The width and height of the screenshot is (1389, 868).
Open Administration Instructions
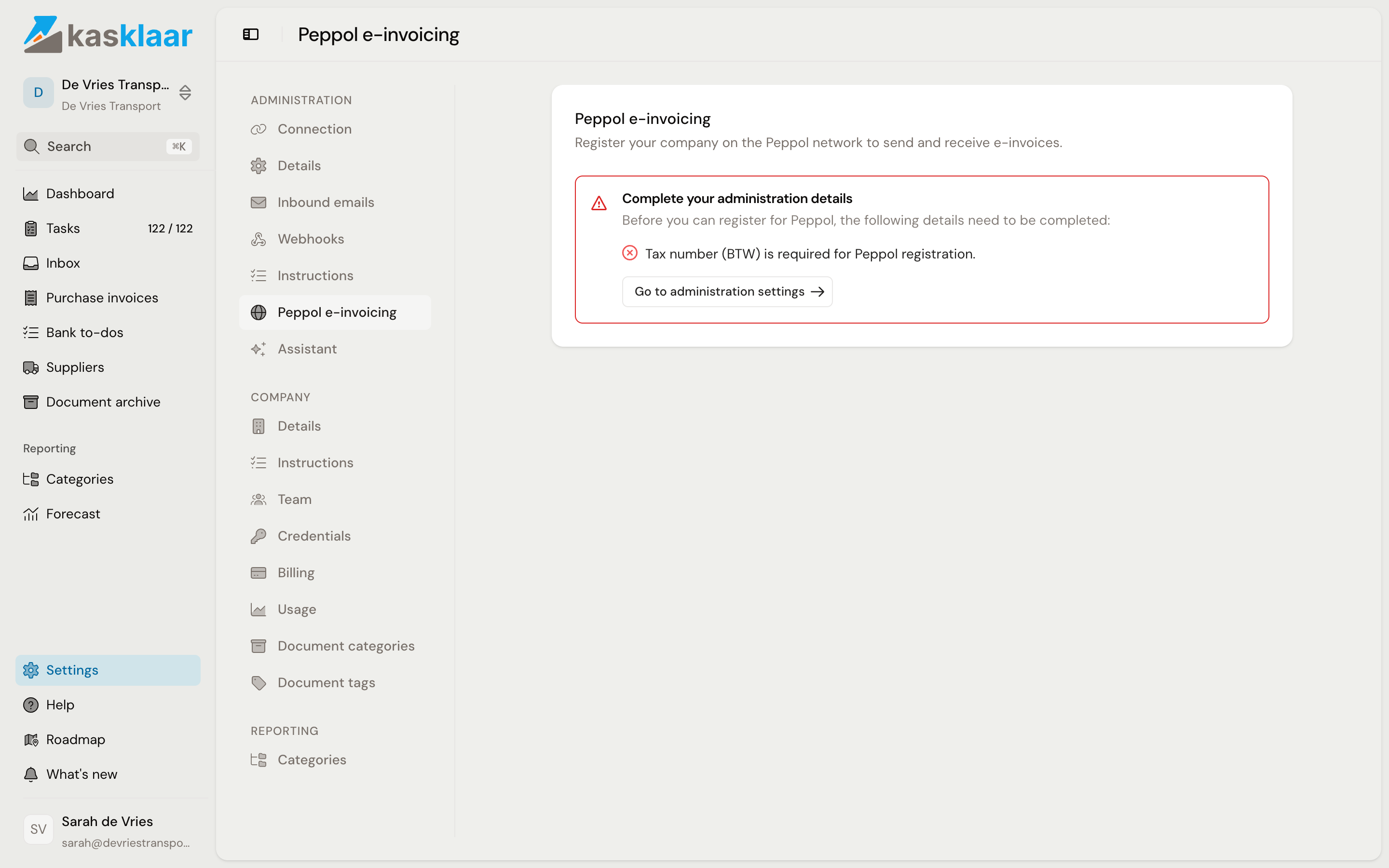335,275
